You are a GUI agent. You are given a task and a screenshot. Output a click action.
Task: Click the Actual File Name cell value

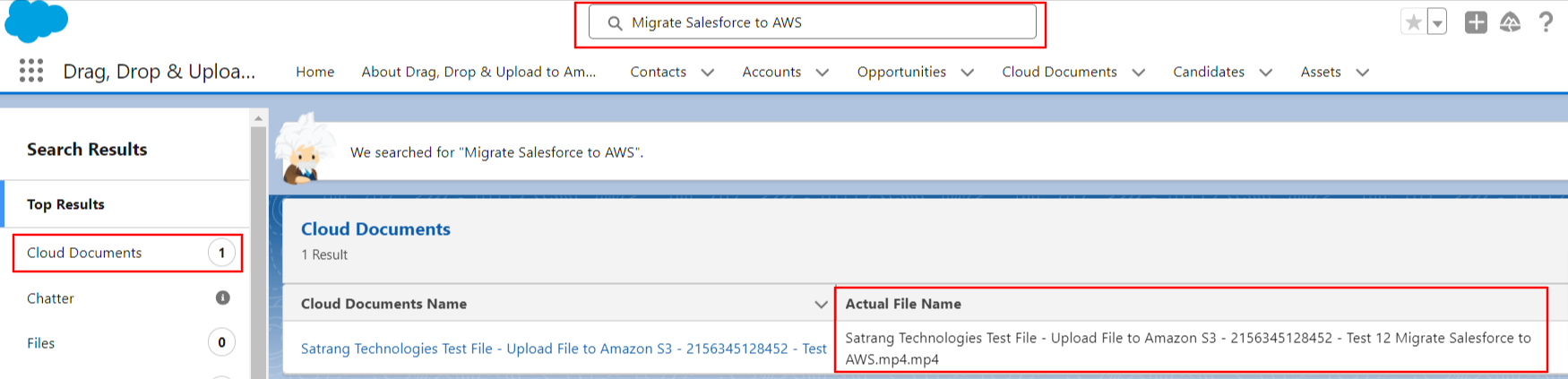point(1188,349)
